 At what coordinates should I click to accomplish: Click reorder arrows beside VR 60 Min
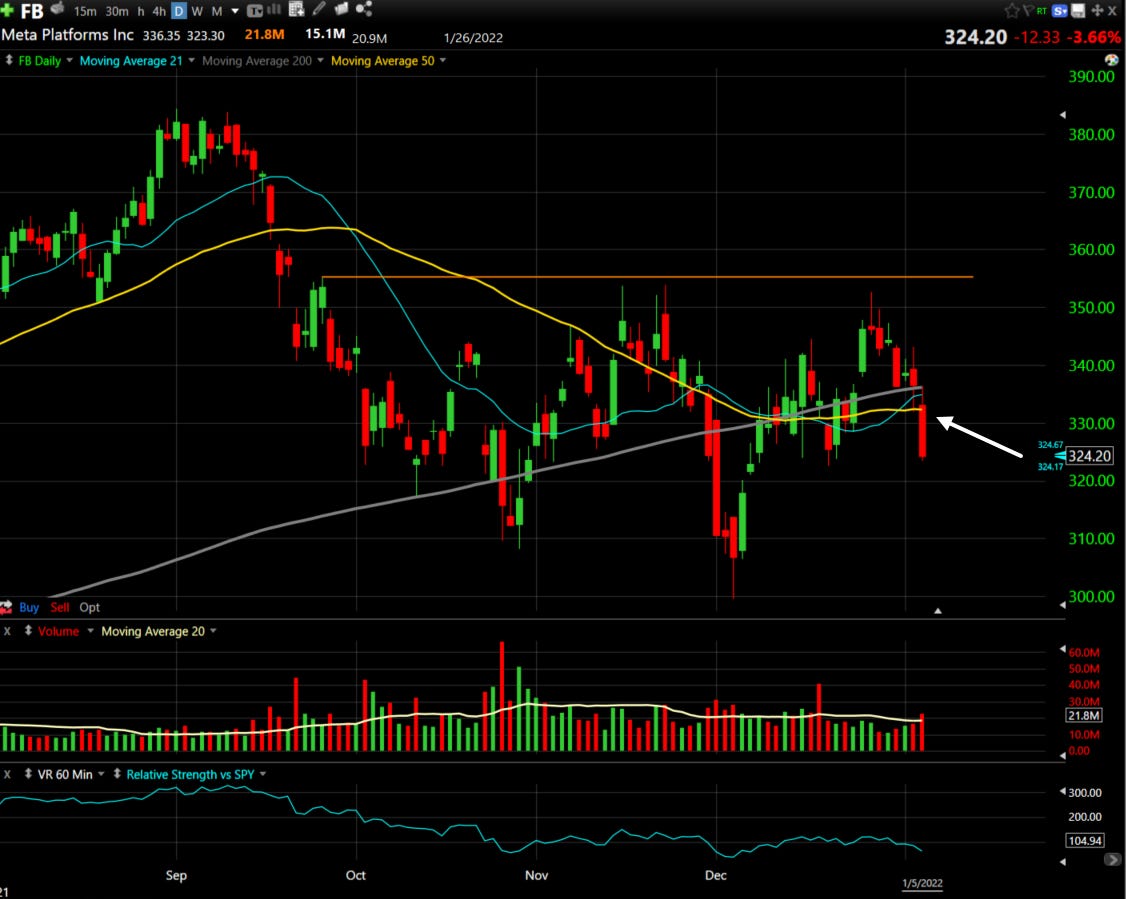28,775
